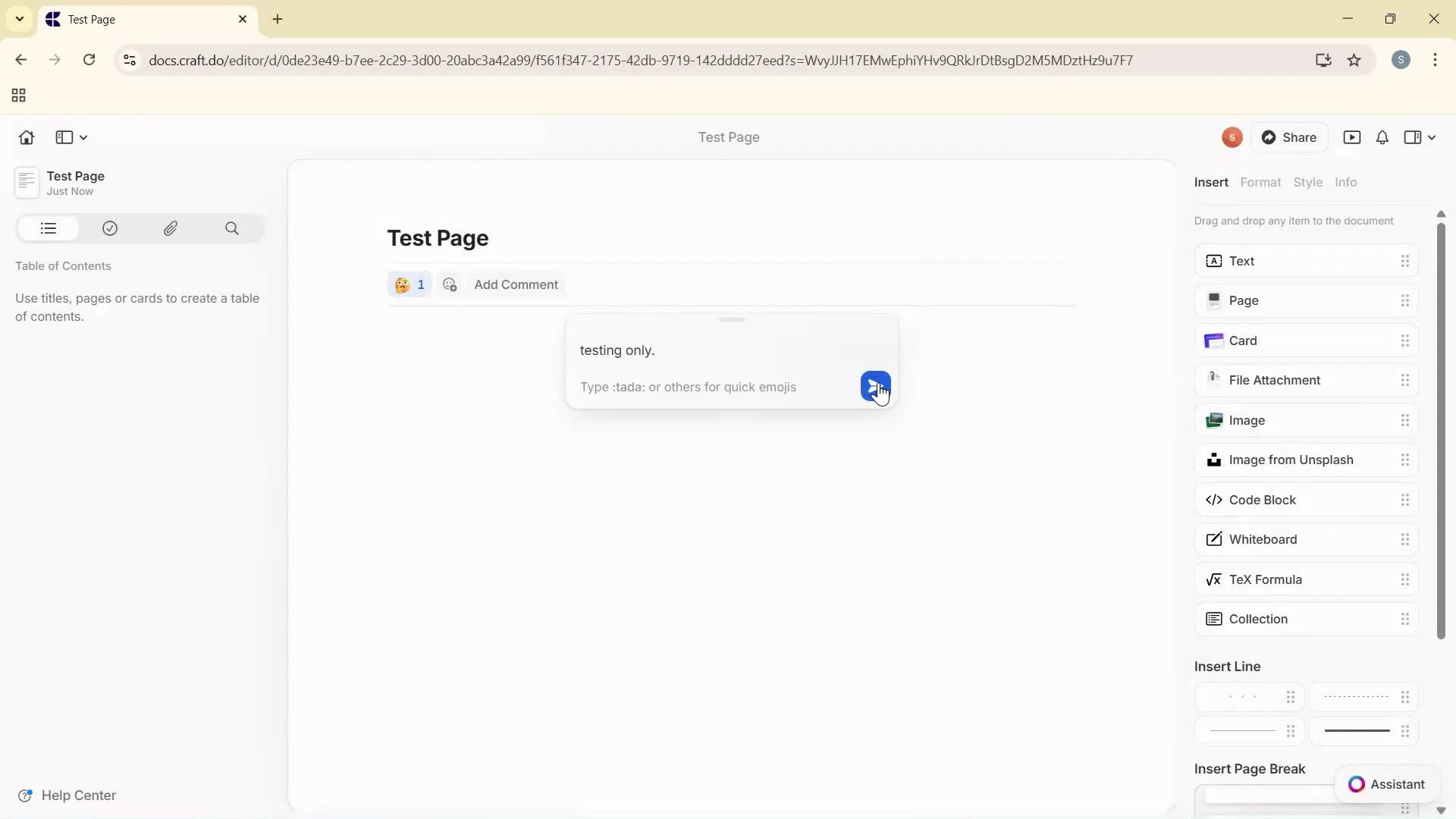Open notifications via the bell icon
Image resolution: width=1456 pixels, height=819 pixels.
point(1382,137)
